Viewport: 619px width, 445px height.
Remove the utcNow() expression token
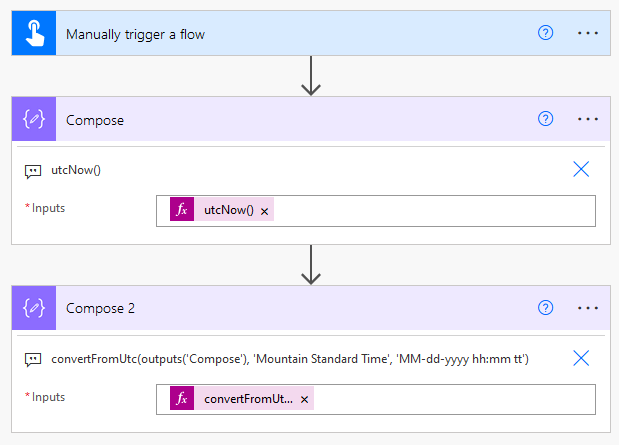coord(264,211)
